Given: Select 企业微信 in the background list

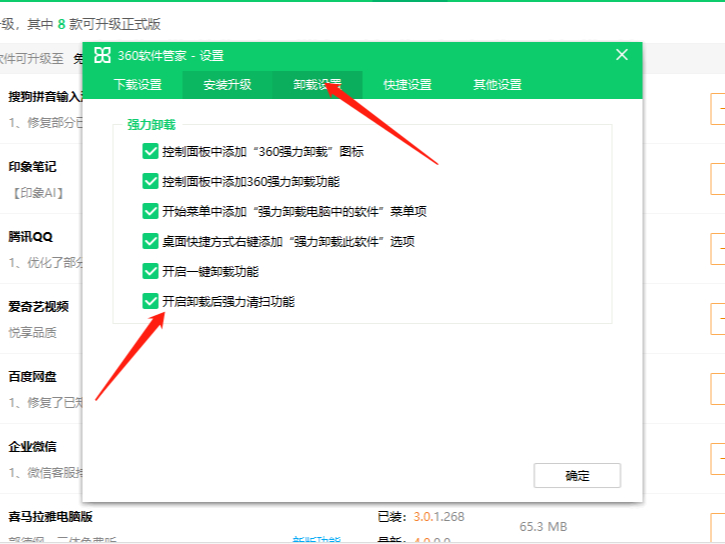Looking at the screenshot, I should (32, 446).
